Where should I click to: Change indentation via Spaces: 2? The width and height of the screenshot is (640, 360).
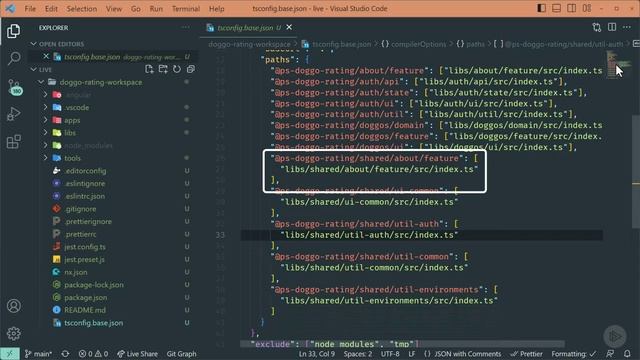coord(358,354)
